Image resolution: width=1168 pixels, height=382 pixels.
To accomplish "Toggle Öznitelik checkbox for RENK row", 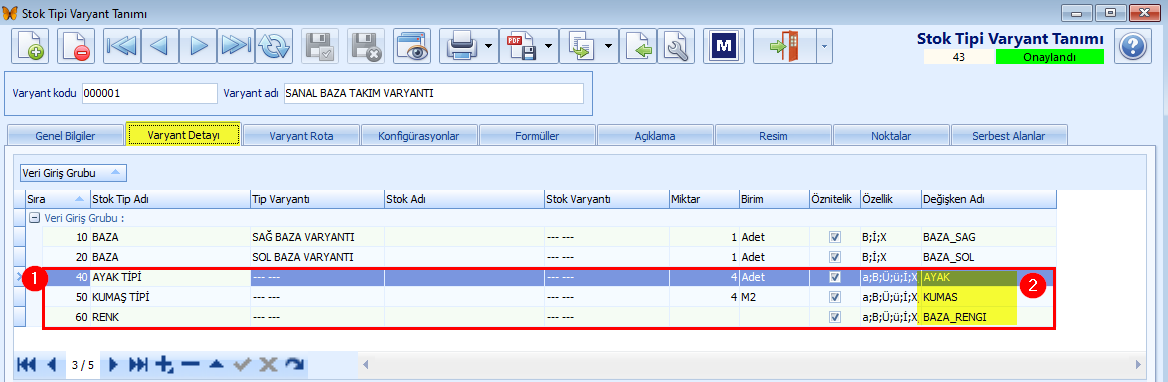I will pyautogui.click(x=835, y=316).
